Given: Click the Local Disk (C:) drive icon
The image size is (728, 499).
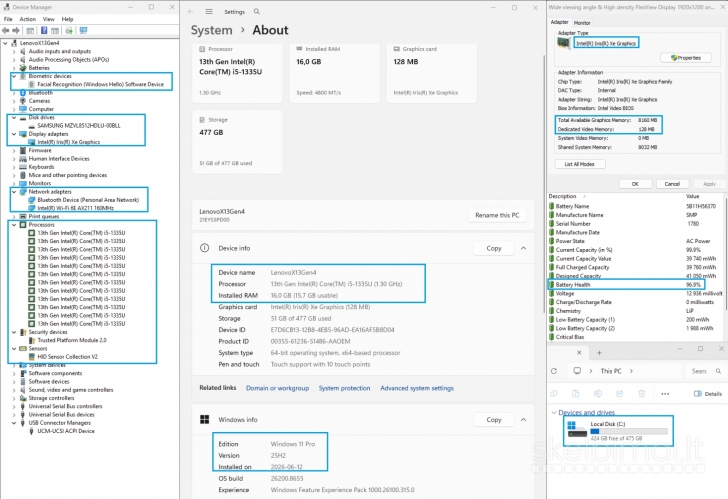Looking at the screenshot, I should [578, 430].
